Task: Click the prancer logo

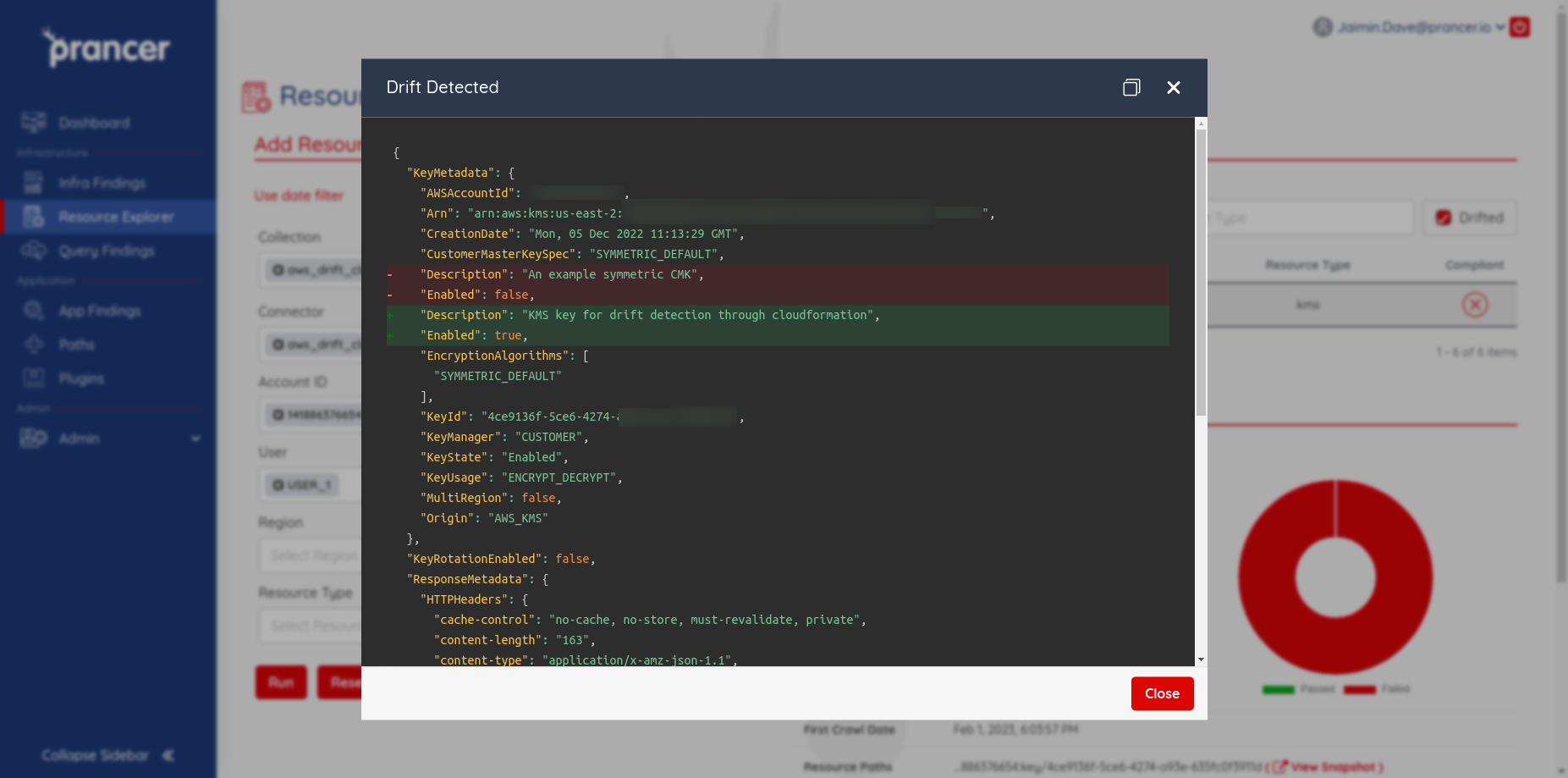Action: pyautogui.click(x=106, y=47)
